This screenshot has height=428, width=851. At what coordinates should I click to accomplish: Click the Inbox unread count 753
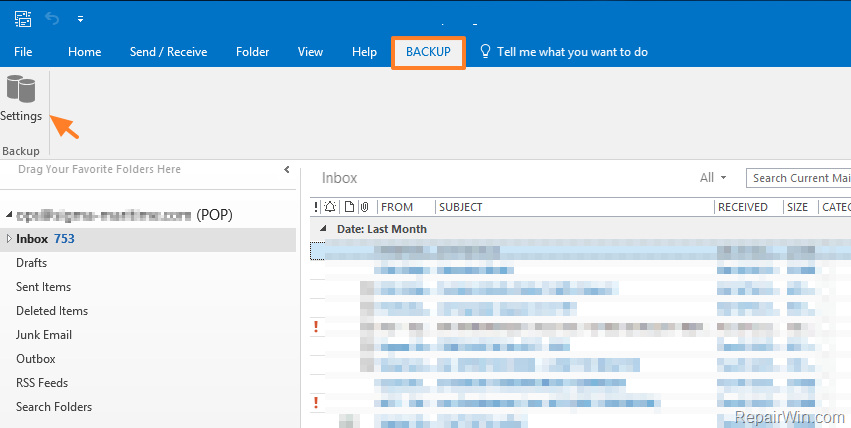coord(64,239)
